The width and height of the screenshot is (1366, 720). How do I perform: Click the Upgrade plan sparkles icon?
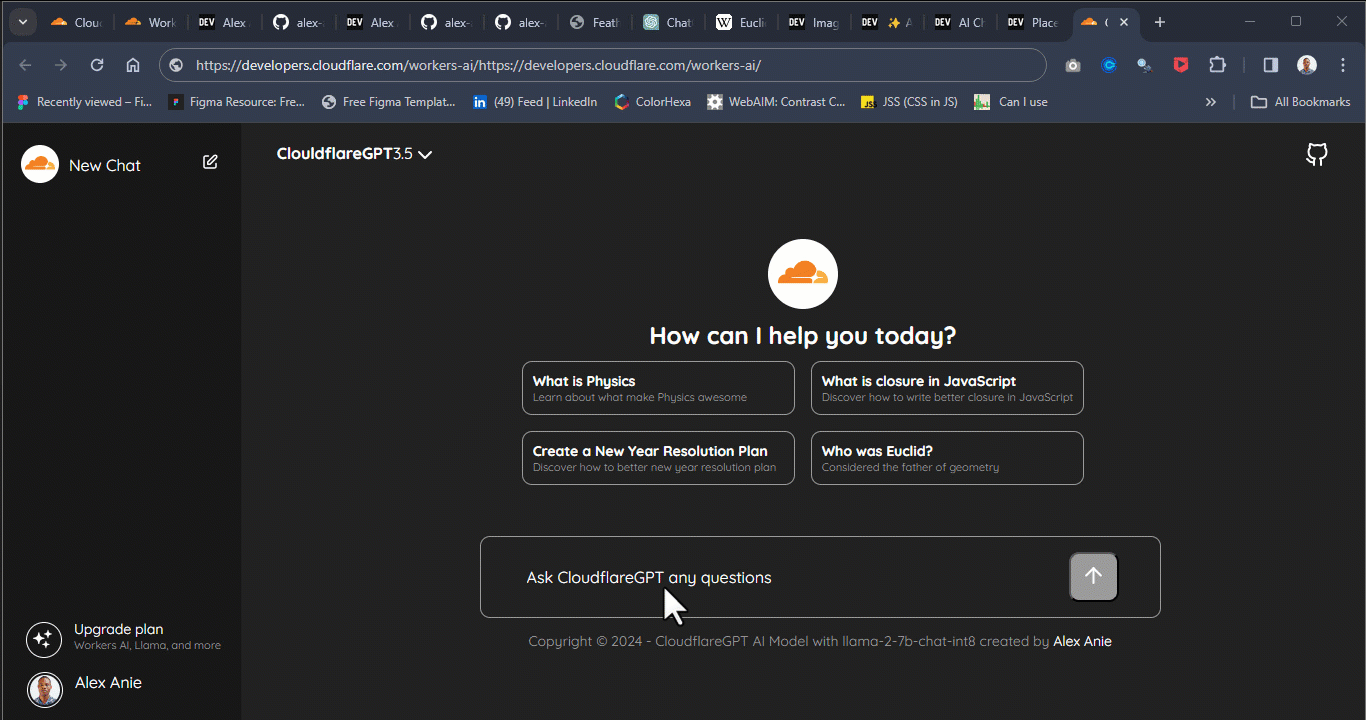pos(44,639)
